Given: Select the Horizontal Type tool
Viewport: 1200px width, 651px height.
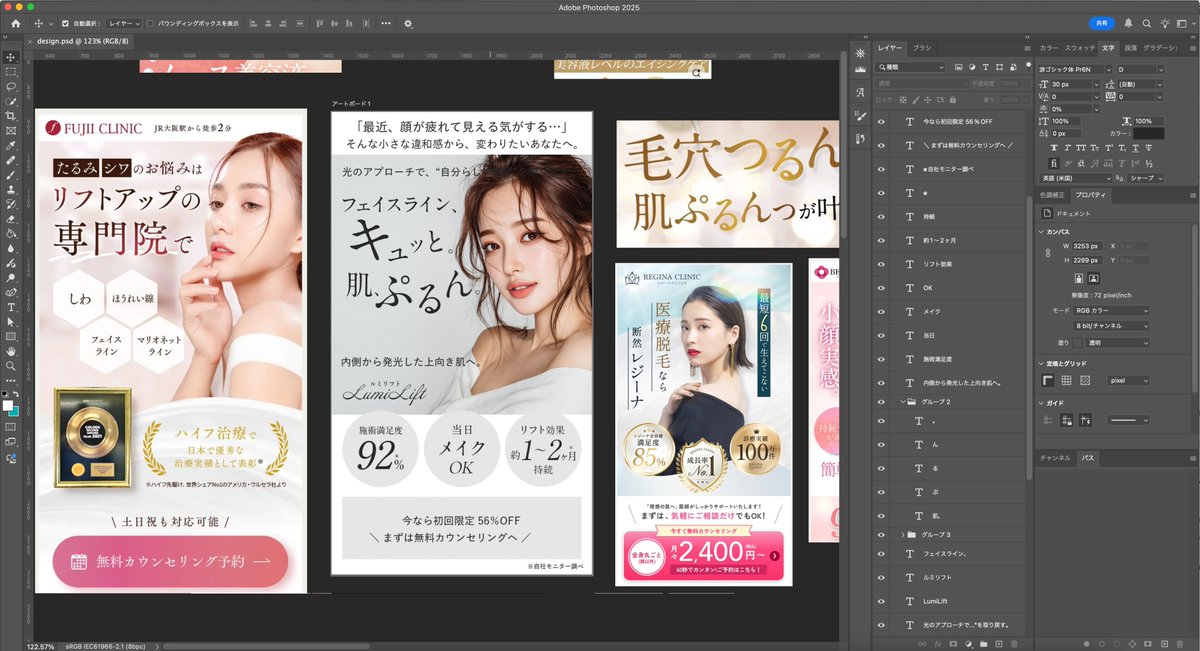Looking at the screenshot, I should click(10, 307).
